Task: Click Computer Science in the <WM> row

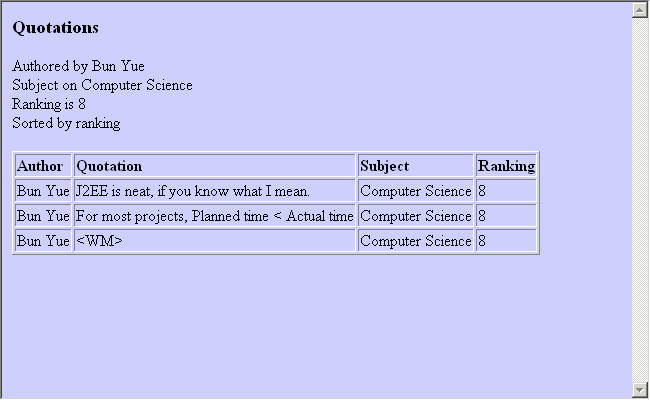Action: [x=416, y=241]
